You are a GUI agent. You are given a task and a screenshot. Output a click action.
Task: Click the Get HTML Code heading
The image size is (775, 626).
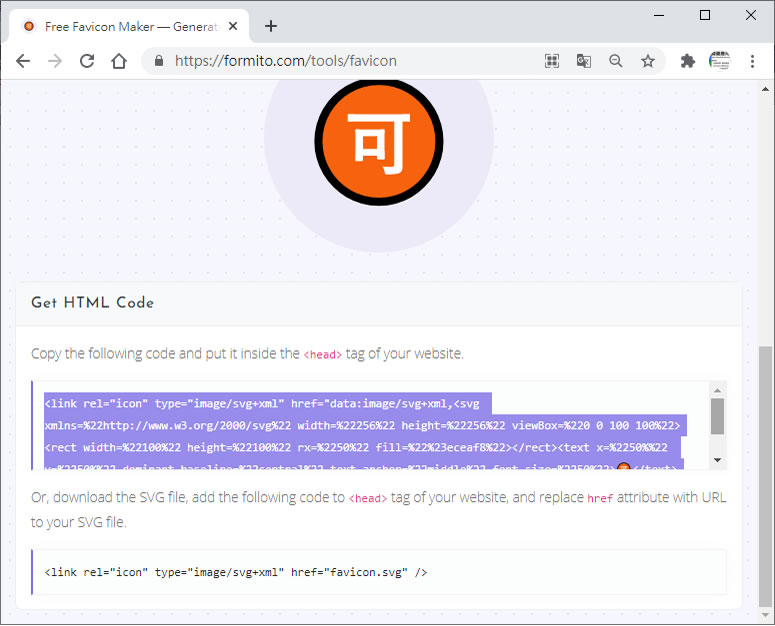[x=92, y=302]
